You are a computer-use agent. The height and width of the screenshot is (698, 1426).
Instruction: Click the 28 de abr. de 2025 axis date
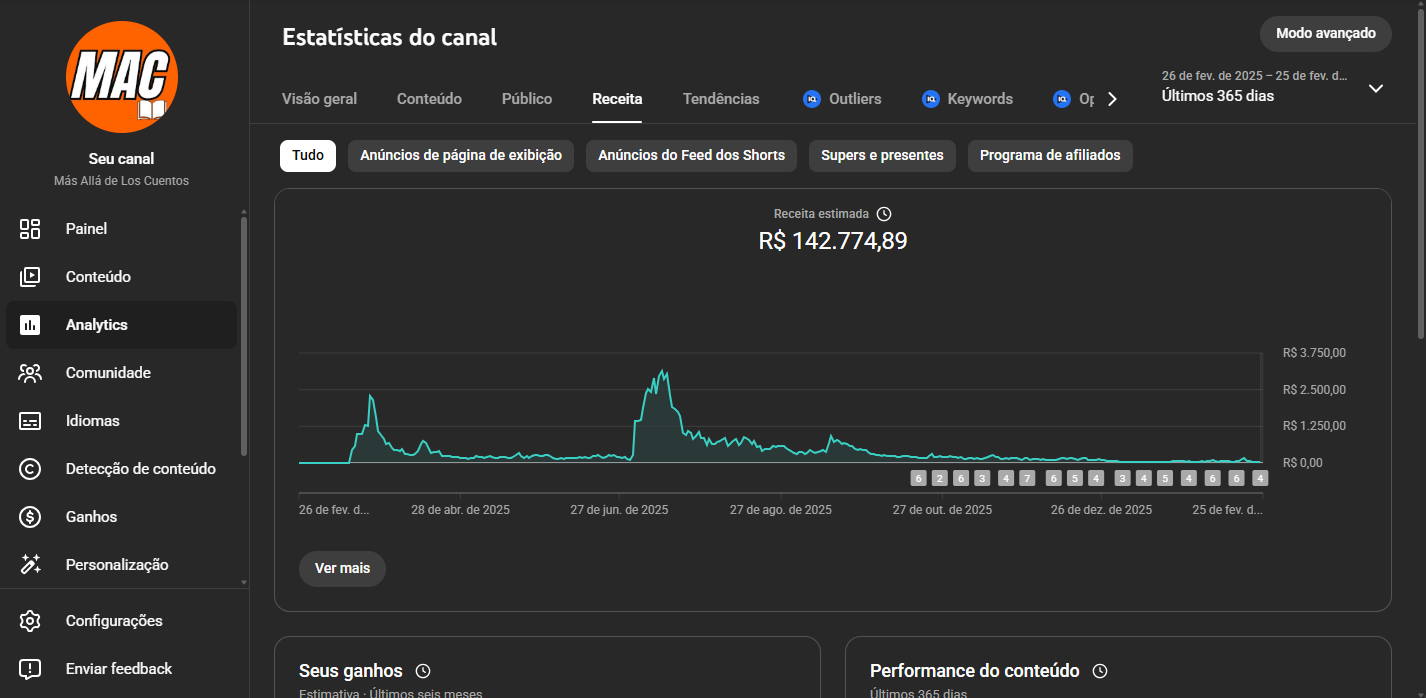(x=461, y=510)
